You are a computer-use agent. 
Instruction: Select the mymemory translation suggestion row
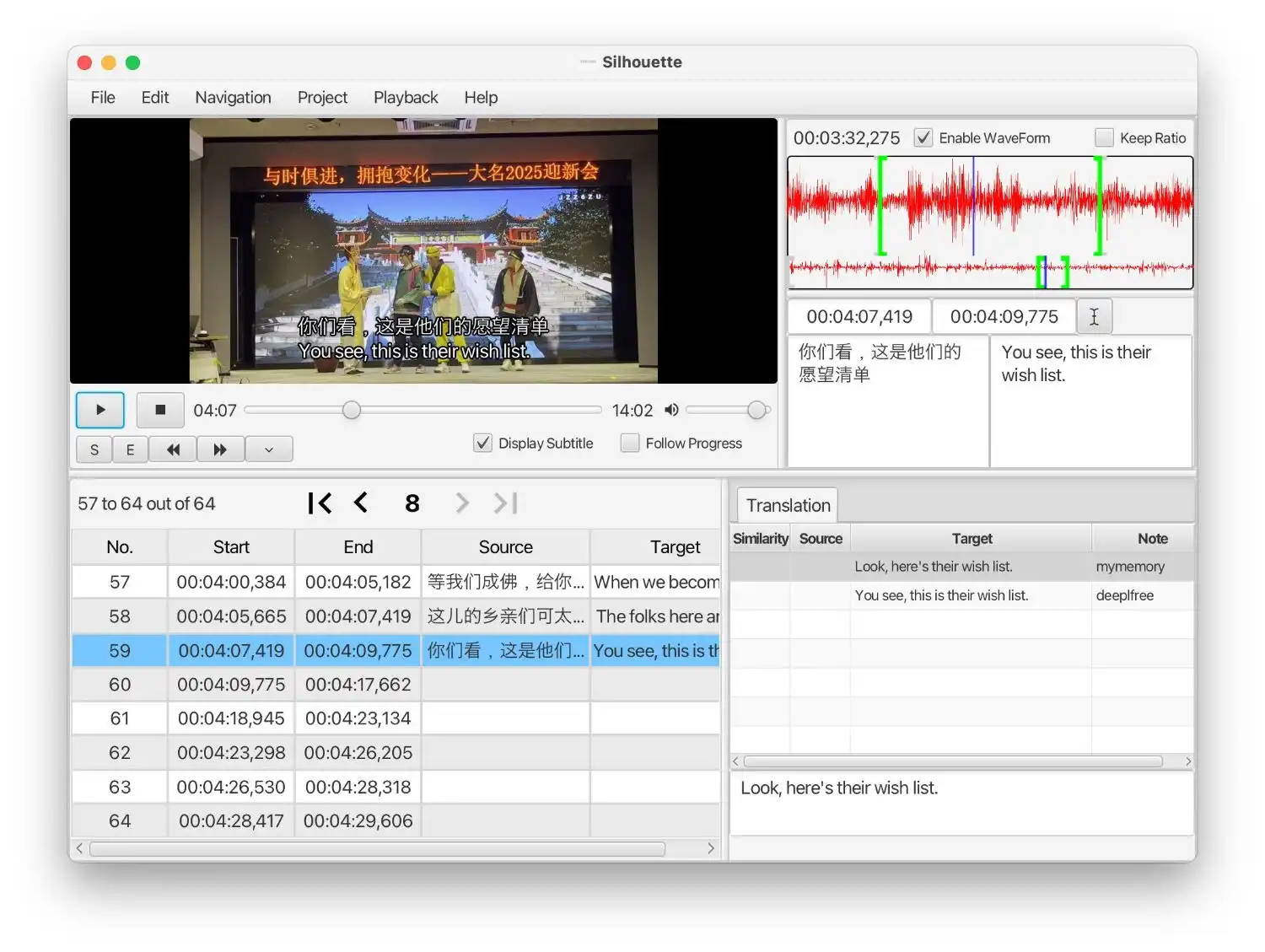(962, 567)
